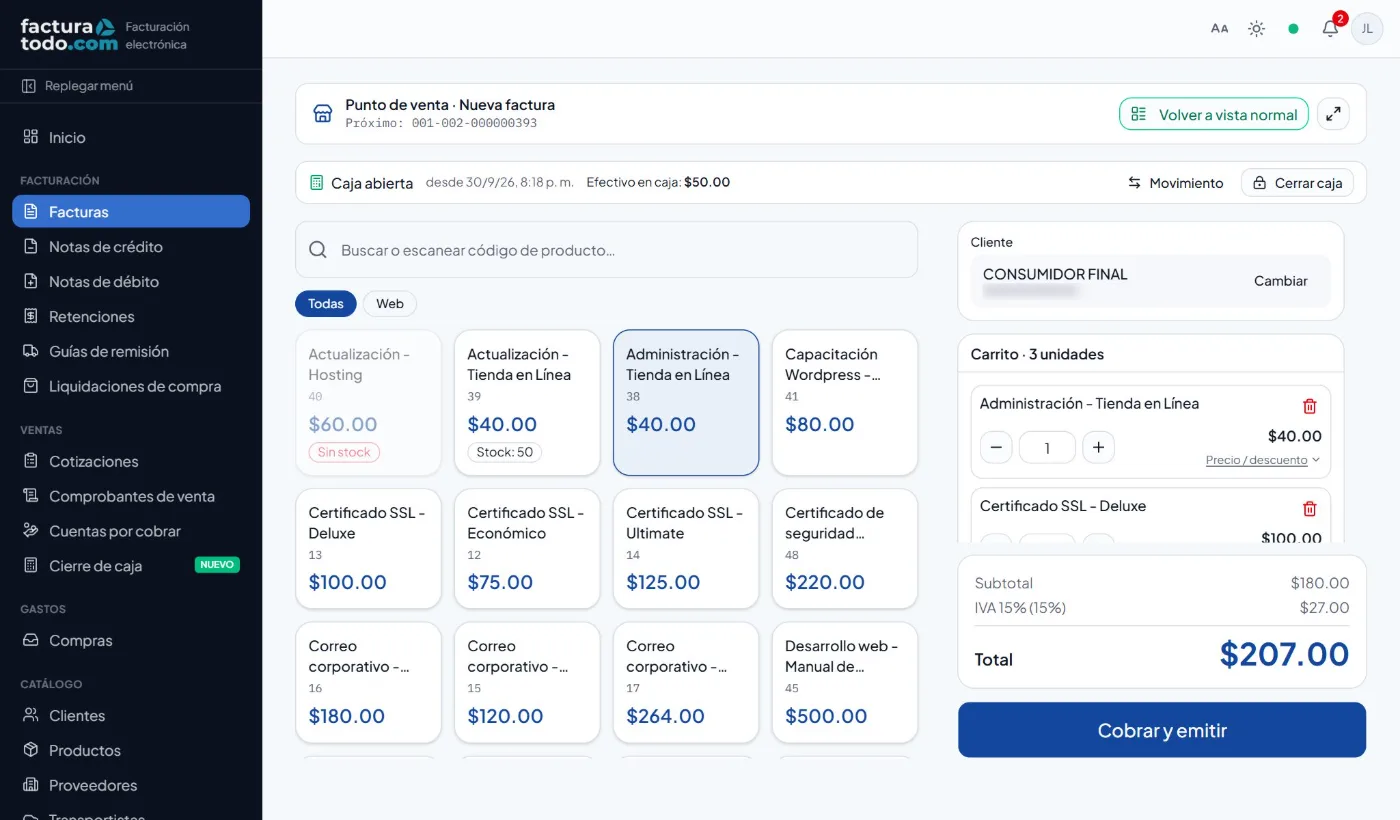Open Proveedores in the sidebar
The height and width of the screenshot is (820, 1400).
coord(131,786)
